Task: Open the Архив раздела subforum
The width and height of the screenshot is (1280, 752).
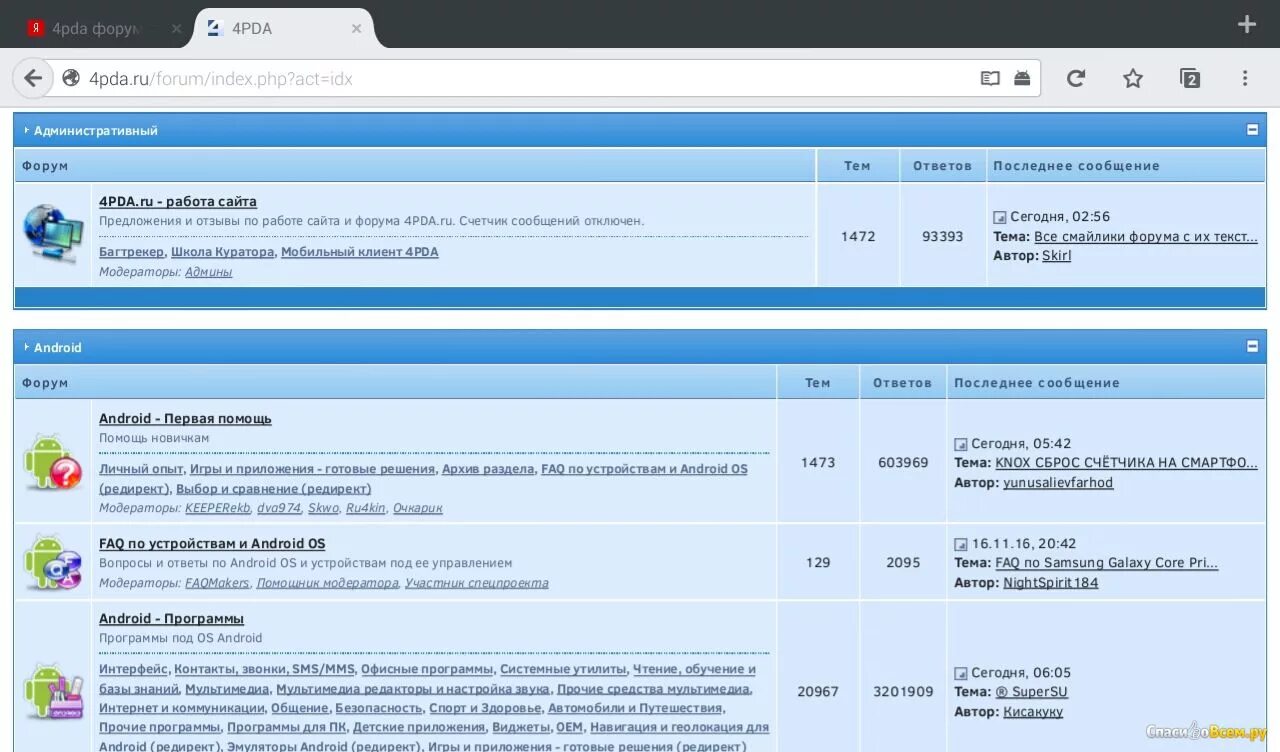Action: coord(488,469)
